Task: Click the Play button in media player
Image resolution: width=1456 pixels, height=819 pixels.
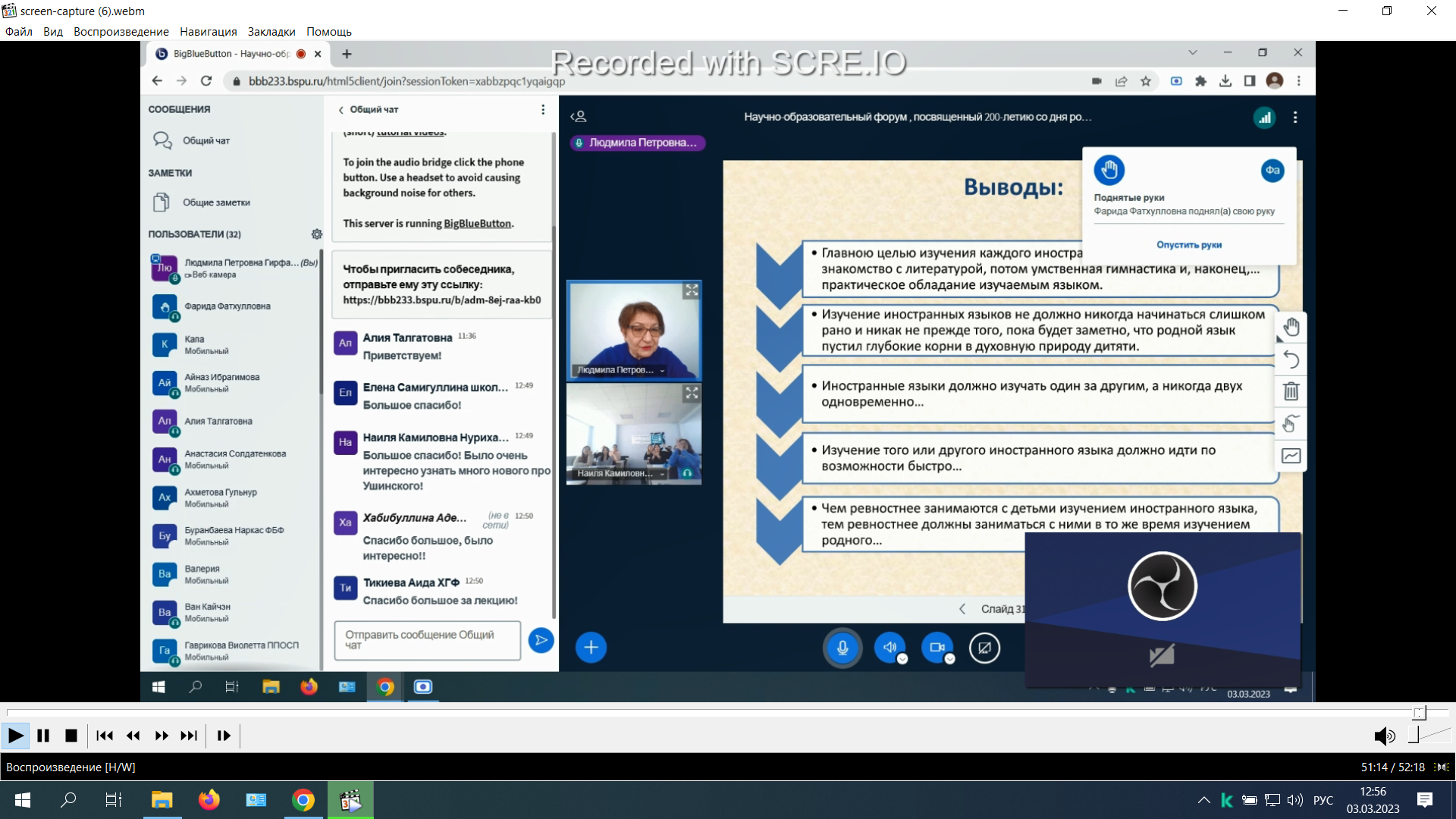Action: [x=15, y=736]
